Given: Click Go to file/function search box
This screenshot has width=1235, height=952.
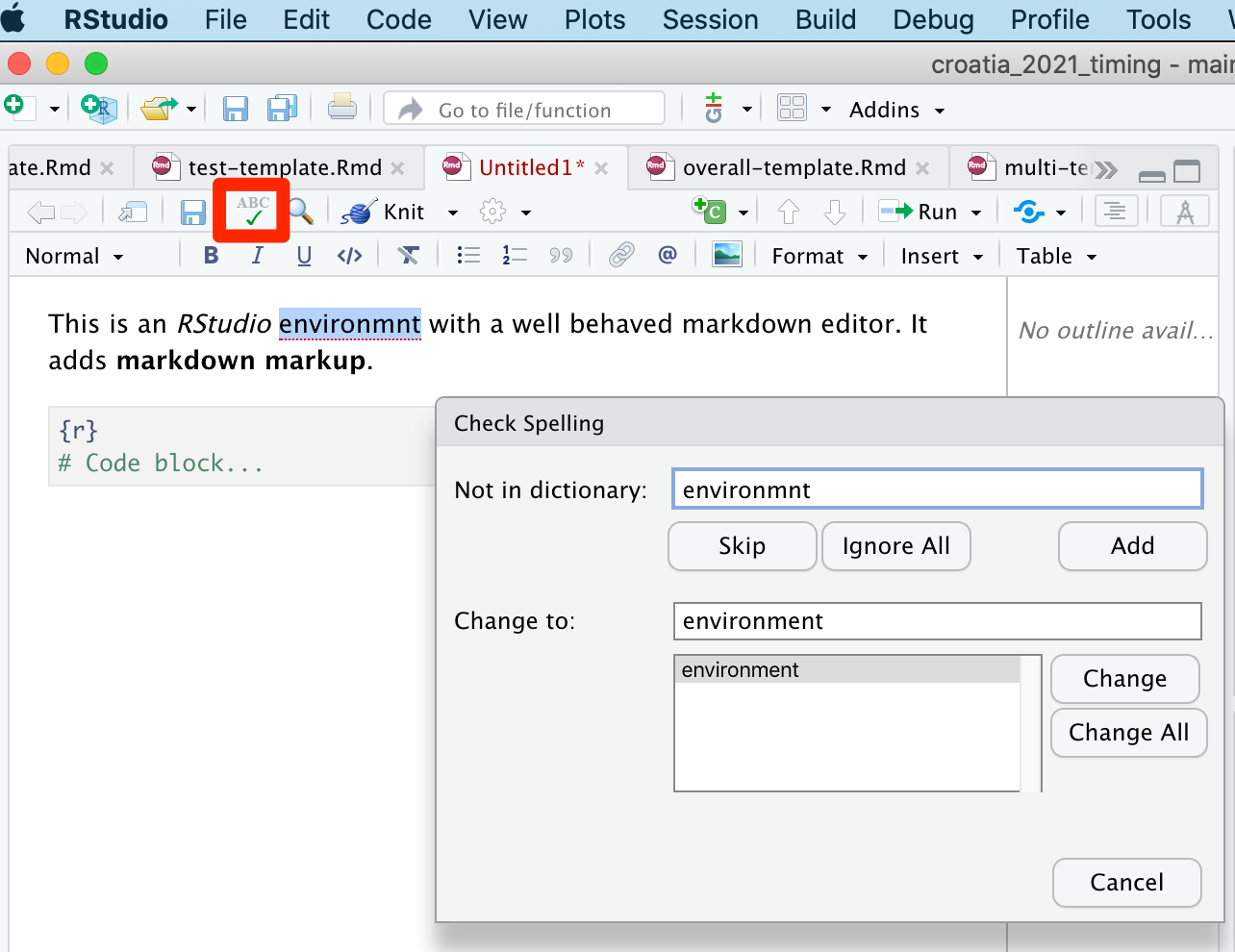Looking at the screenshot, I should click(x=524, y=109).
